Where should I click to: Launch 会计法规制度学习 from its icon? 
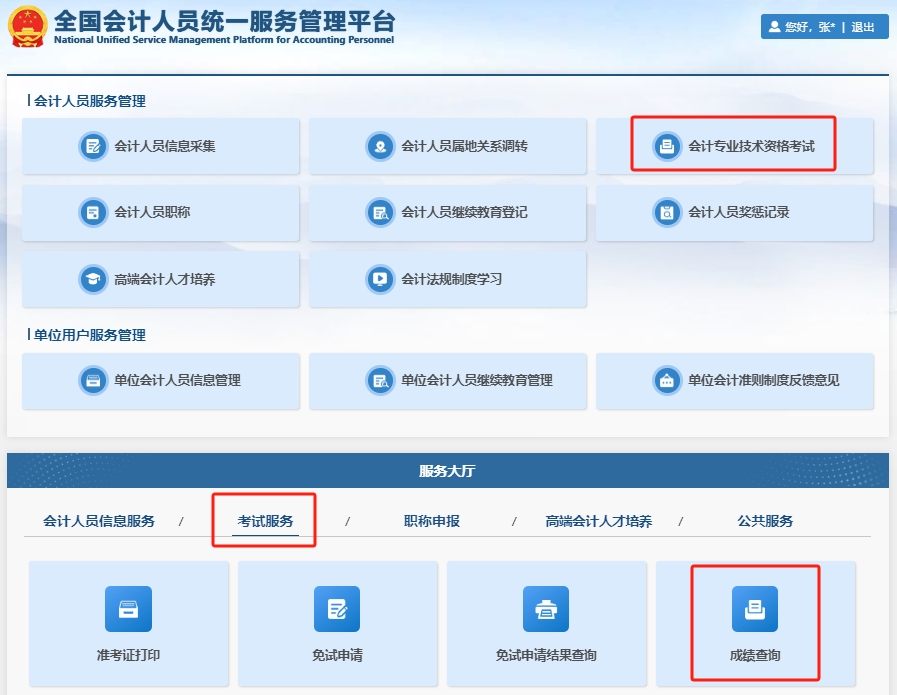(447, 279)
